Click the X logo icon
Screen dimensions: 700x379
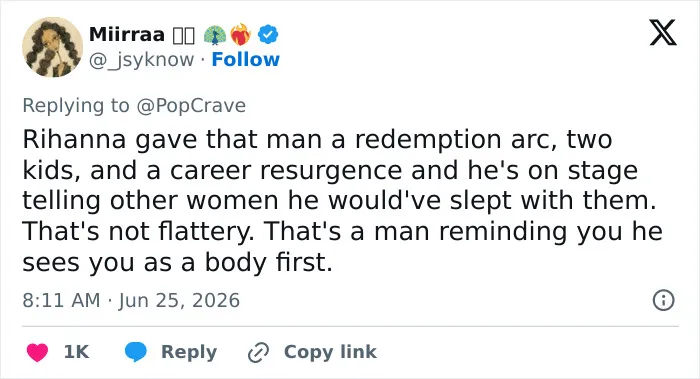[x=663, y=33]
